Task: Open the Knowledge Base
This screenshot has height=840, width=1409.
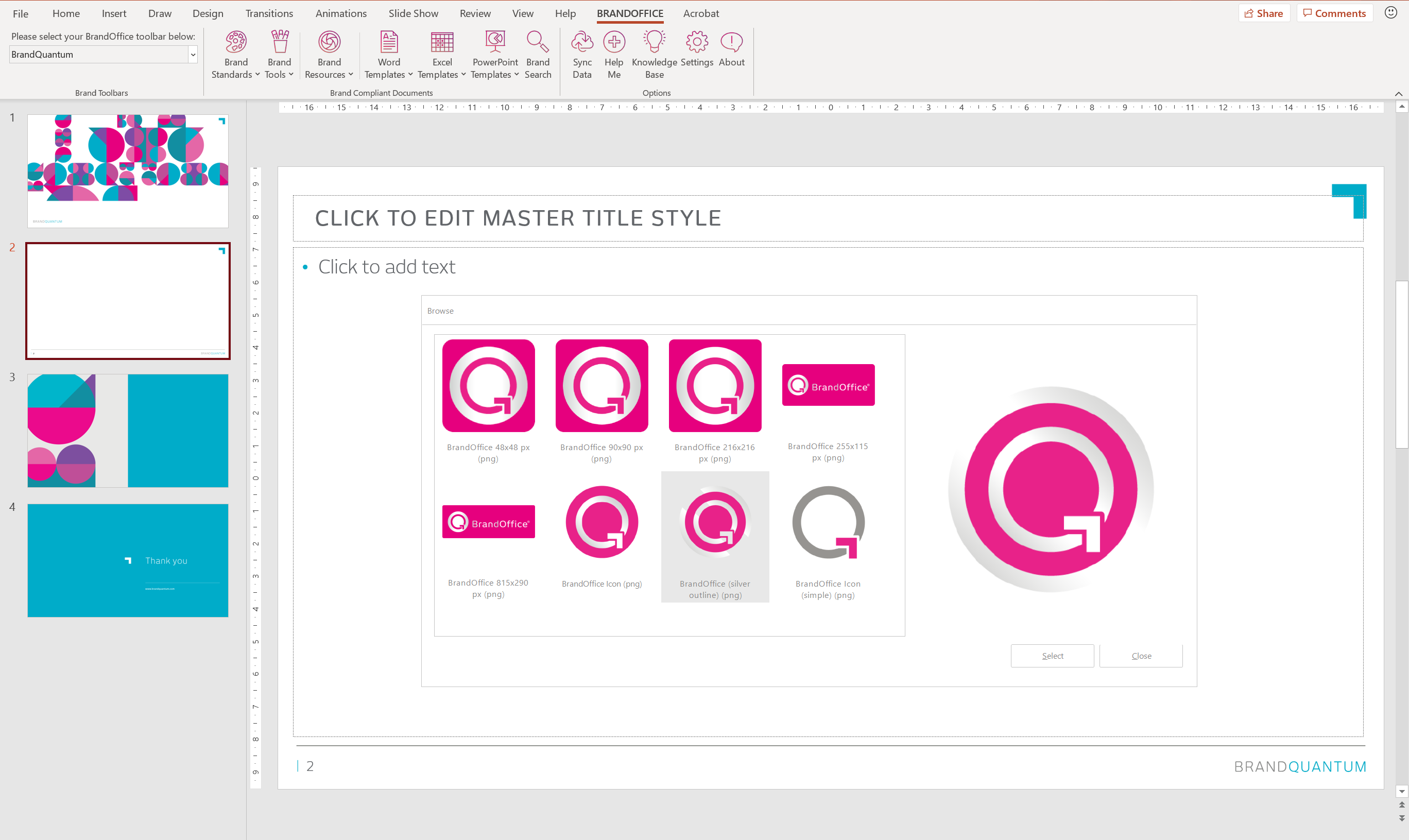Action: [654, 55]
